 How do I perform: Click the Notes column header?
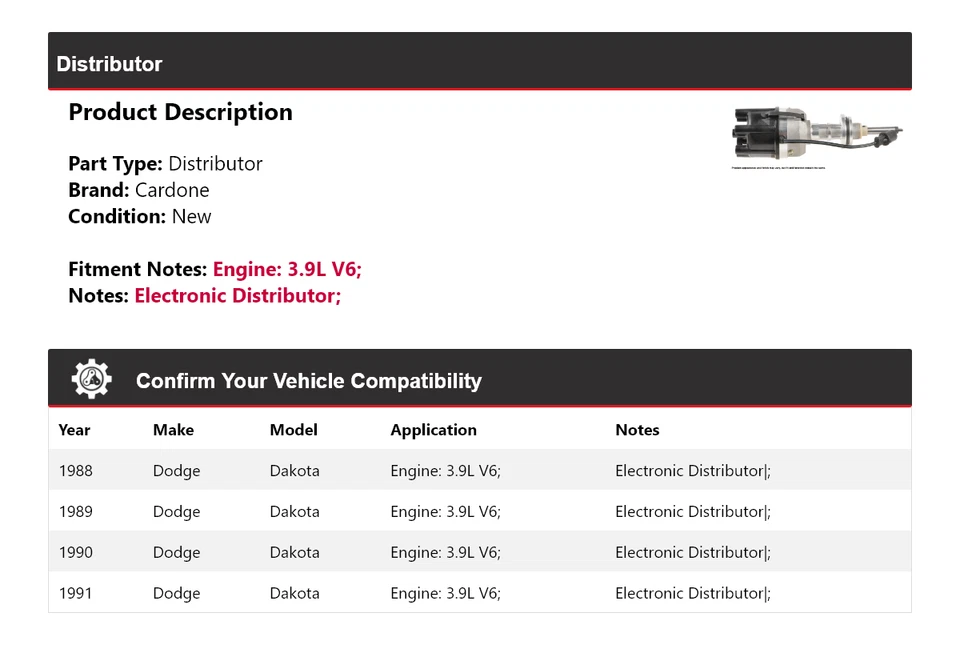(x=637, y=430)
